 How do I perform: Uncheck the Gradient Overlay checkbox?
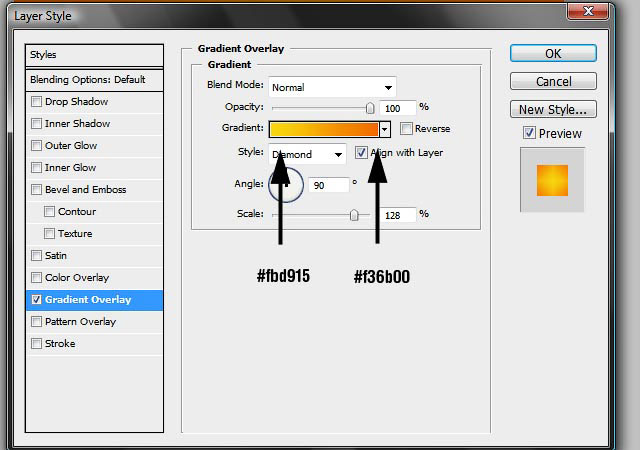pyautogui.click(x=36, y=300)
